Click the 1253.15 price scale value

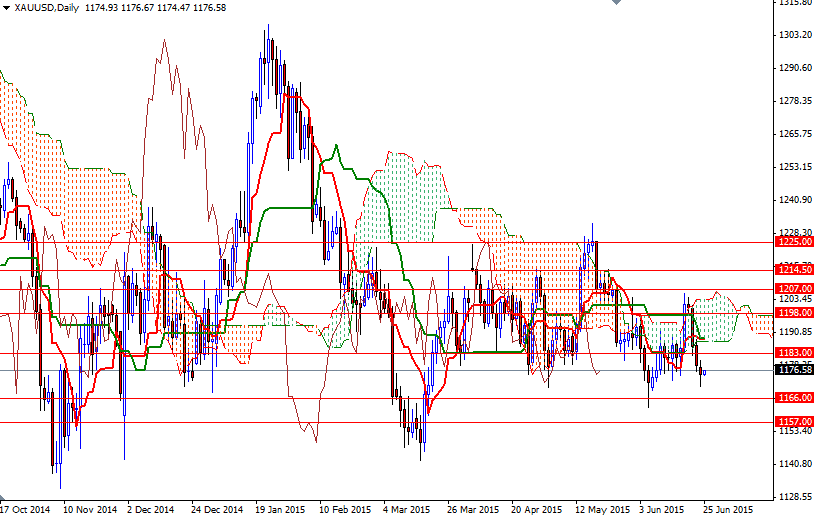click(792, 167)
